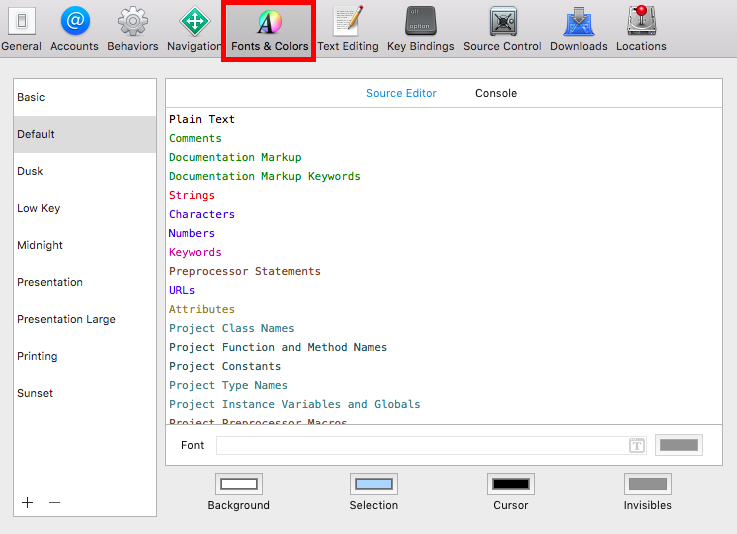This screenshot has width=737, height=534.
Task: Switch to the Source Editor tab
Action: (x=401, y=93)
